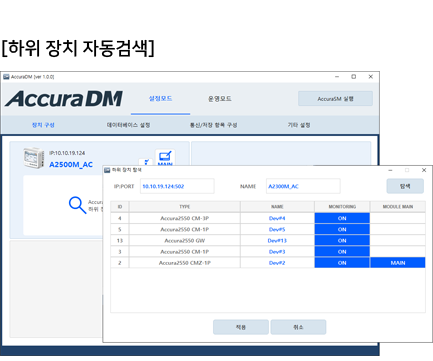
Task: Open the 데이터베이스 설정 database settings tab
Action: click(128, 125)
